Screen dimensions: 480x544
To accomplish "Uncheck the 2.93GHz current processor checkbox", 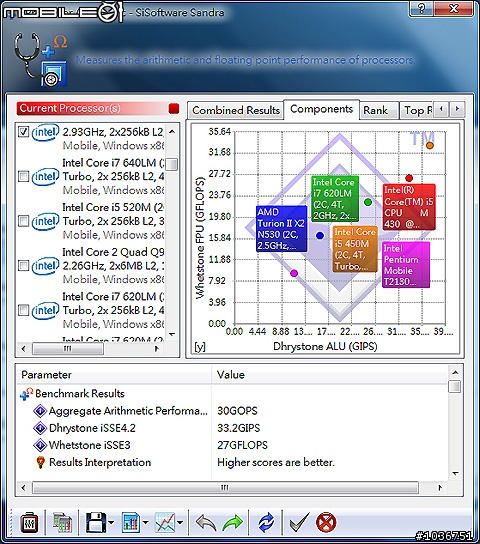I will pyautogui.click(x=24, y=132).
